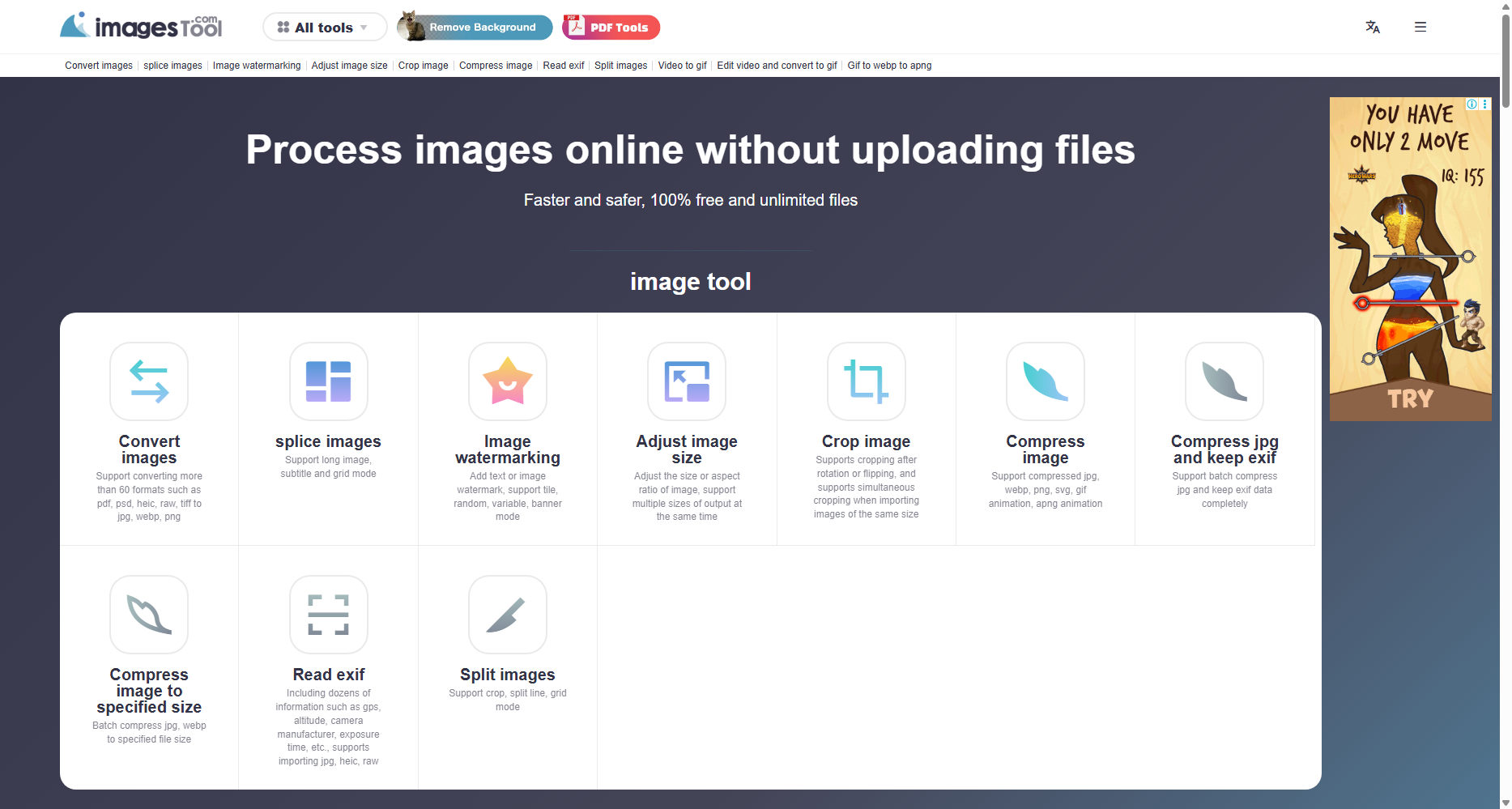Open the Compress image leaf icon
1512x809 pixels.
coord(1046,381)
